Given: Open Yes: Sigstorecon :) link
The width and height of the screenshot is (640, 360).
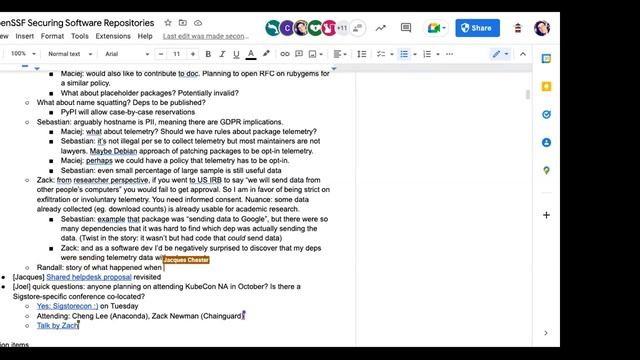Looking at the screenshot, I should pos(67,306).
